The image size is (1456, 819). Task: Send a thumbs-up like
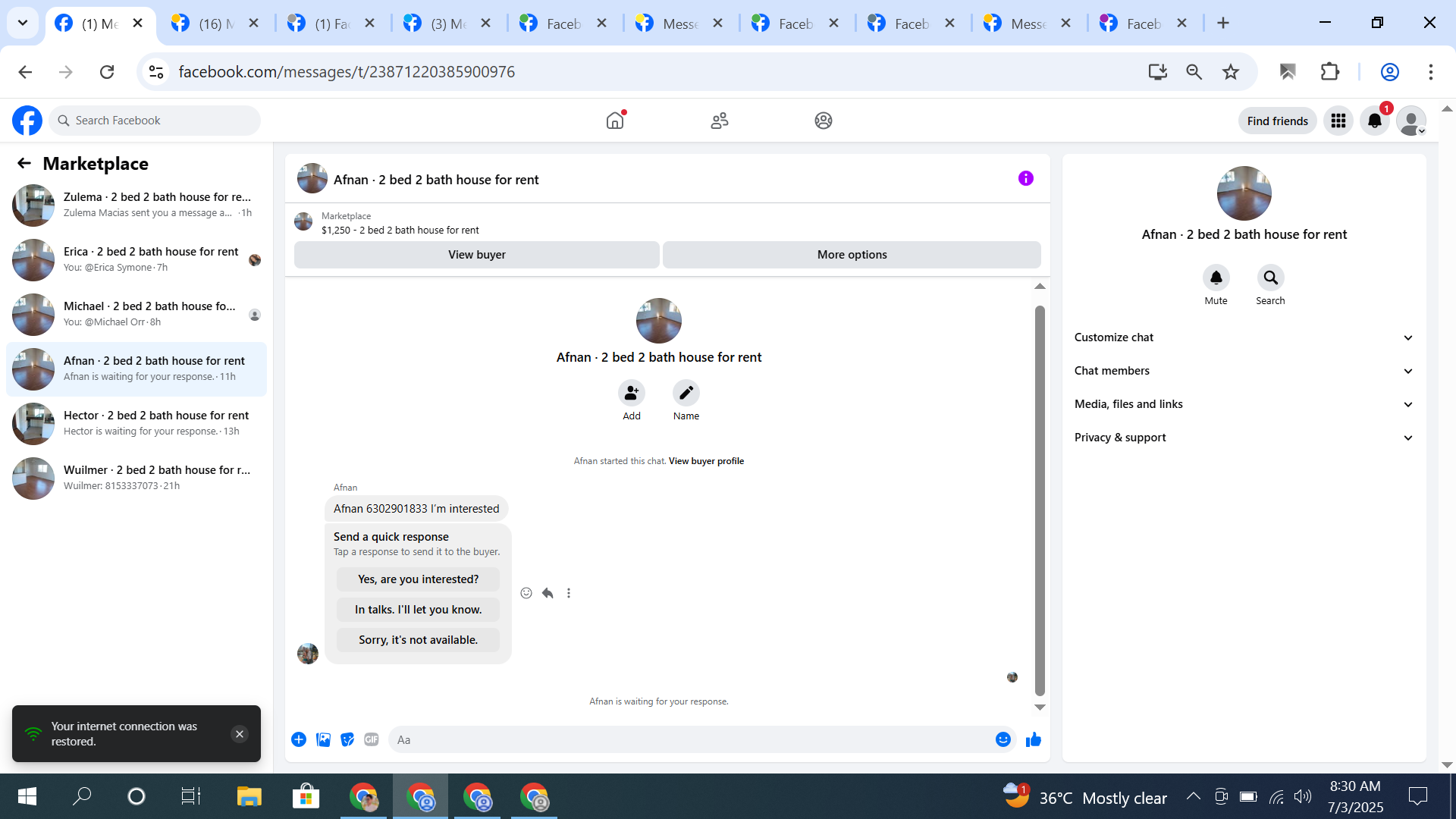coord(1033,739)
